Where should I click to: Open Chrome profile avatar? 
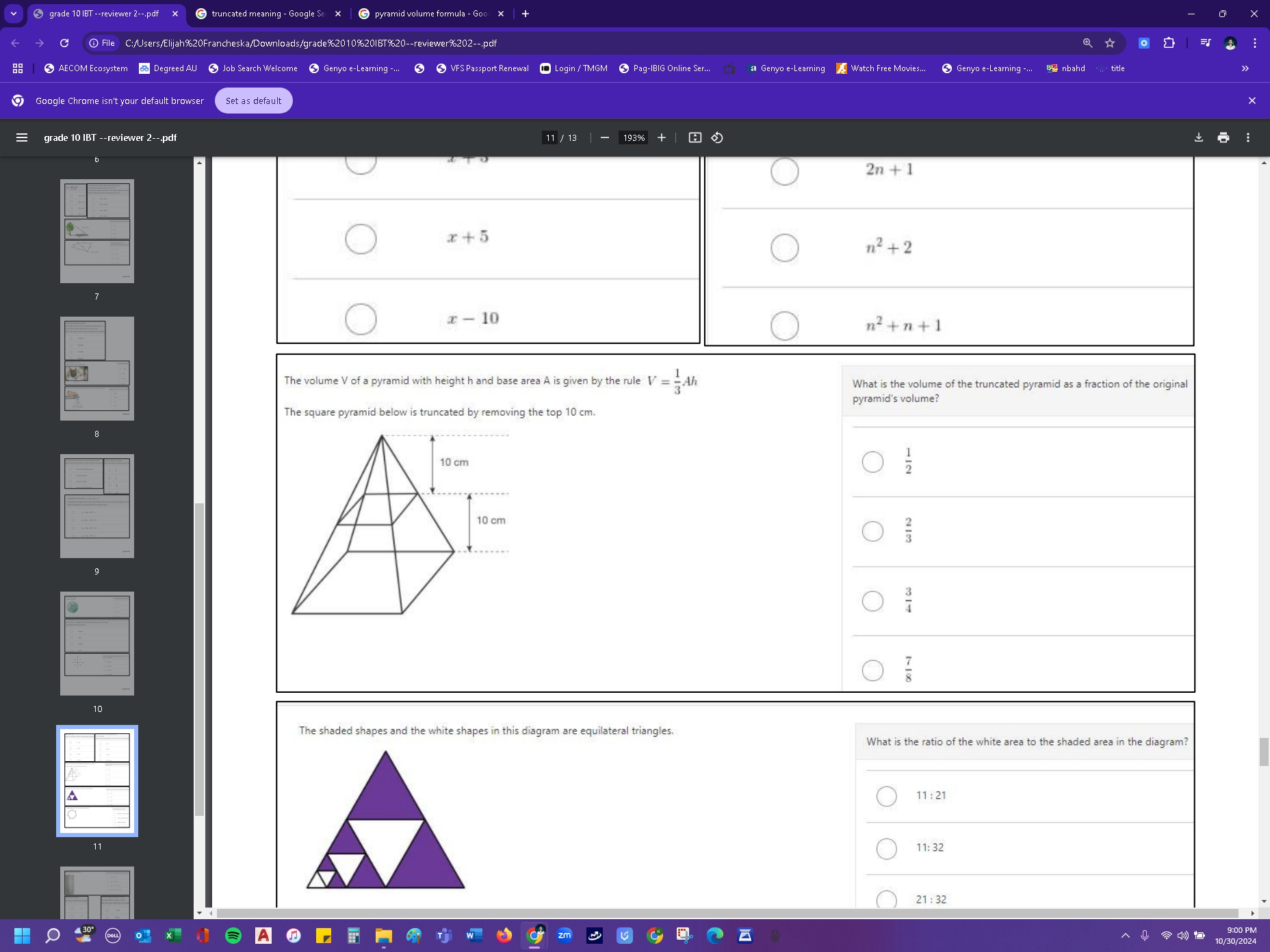1230,43
